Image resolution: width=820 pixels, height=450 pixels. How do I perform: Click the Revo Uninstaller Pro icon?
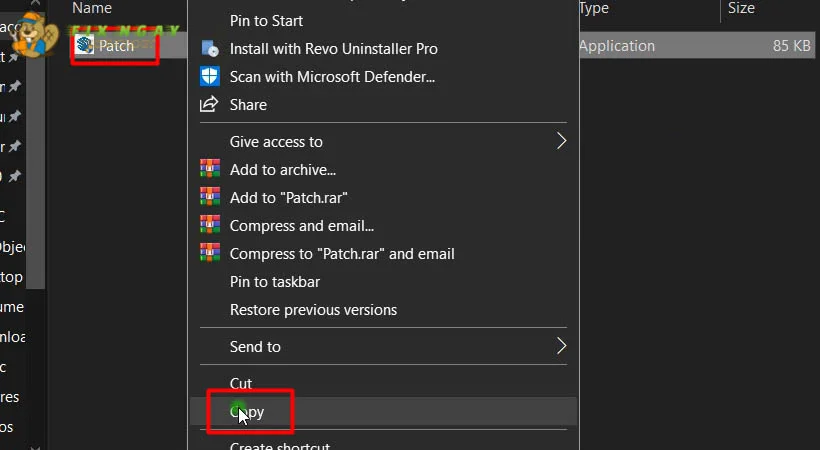tap(209, 48)
